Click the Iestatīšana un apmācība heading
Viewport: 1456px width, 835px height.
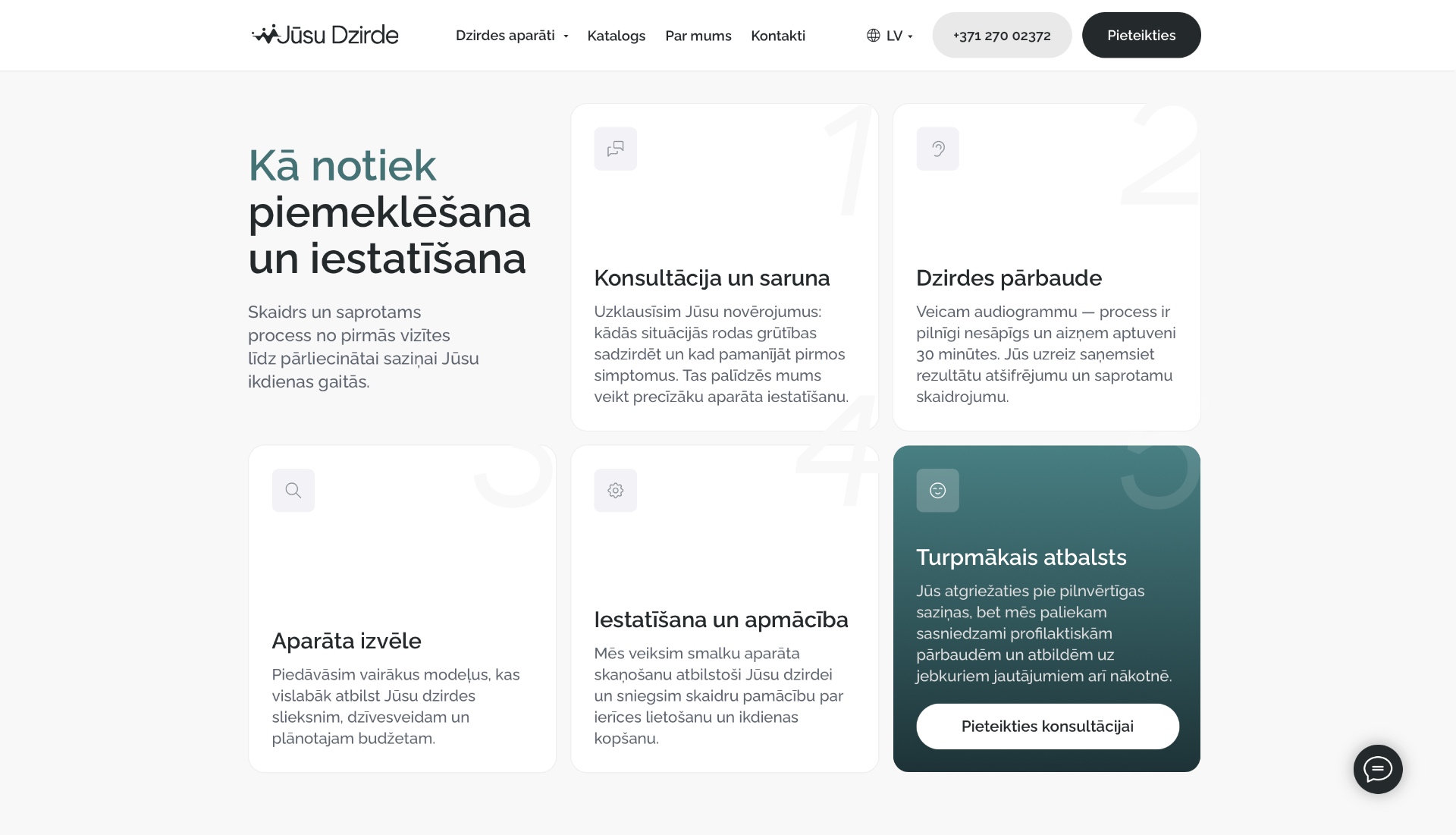coord(721,620)
